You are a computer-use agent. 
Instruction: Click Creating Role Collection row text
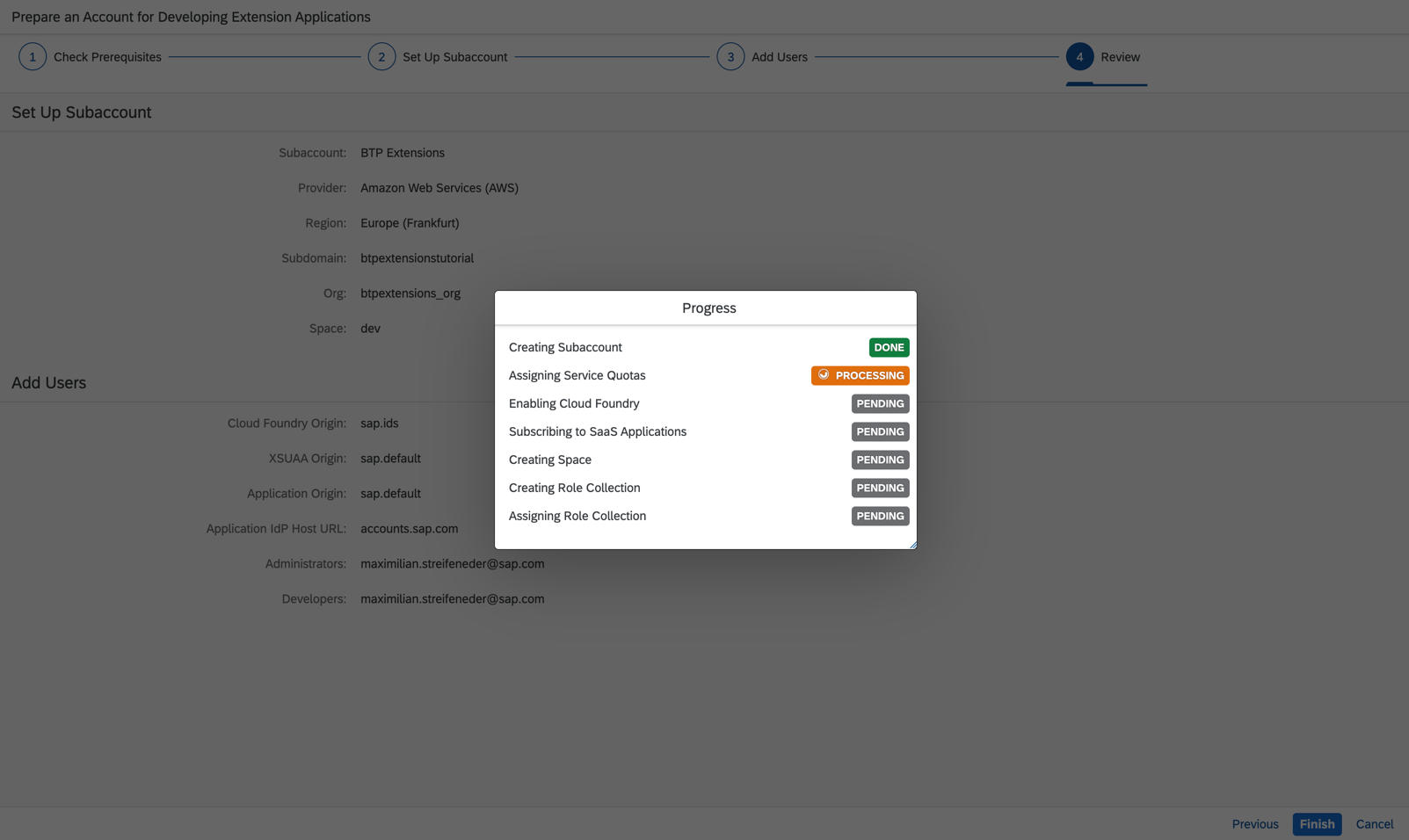[575, 489]
